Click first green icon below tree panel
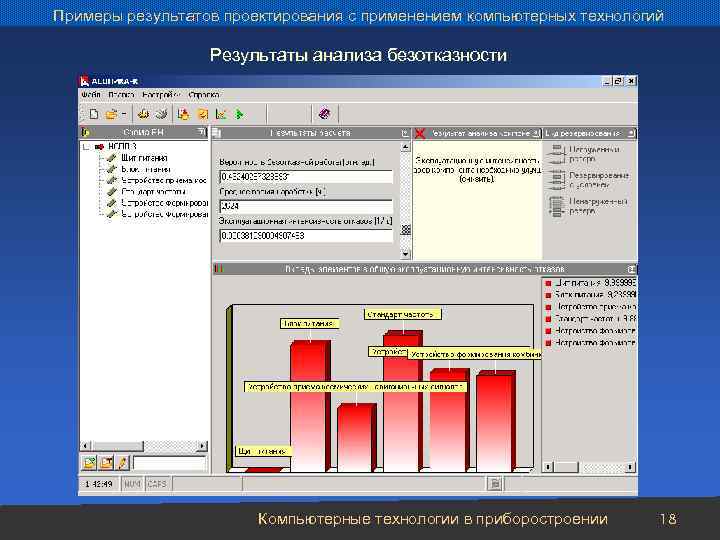Image resolution: width=720 pixels, height=540 pixels. (x=90, y=463)
